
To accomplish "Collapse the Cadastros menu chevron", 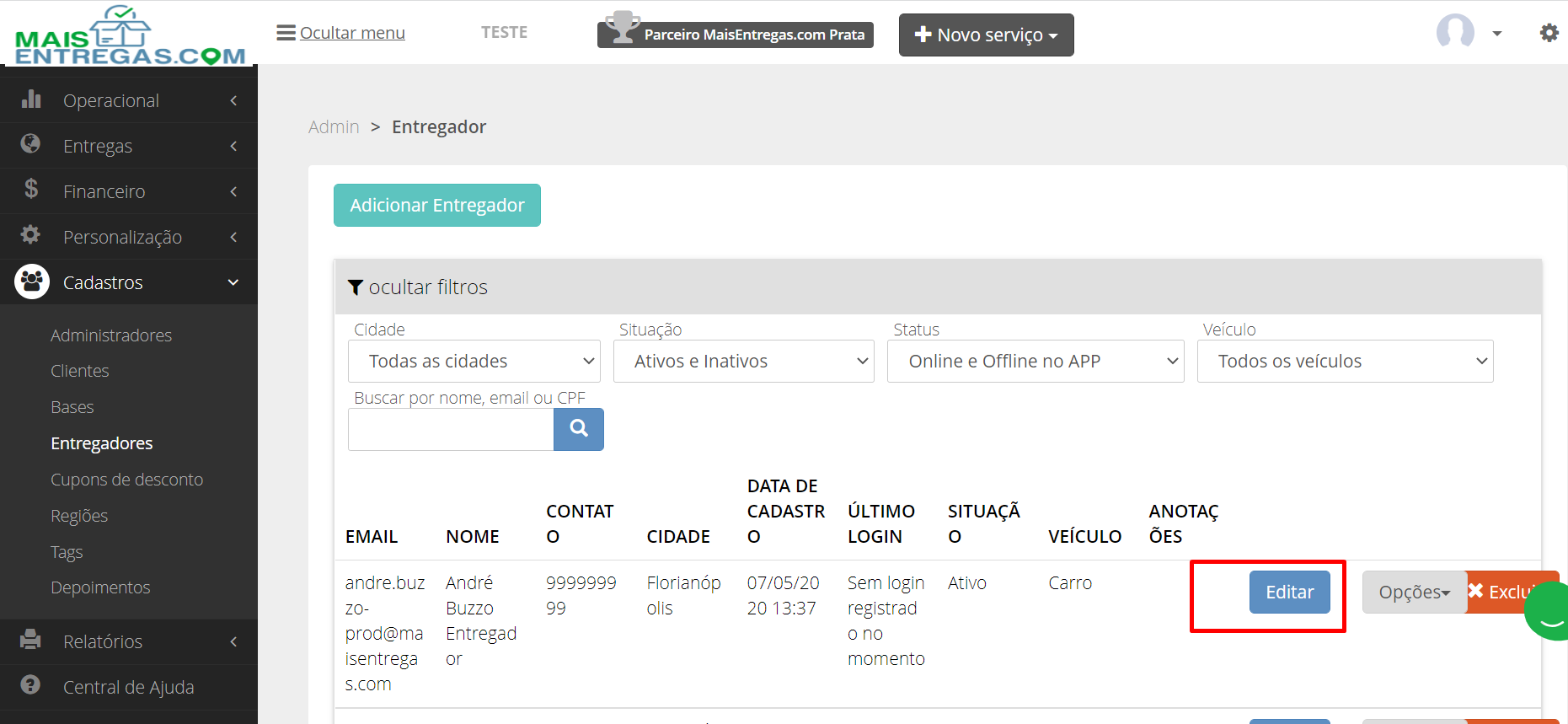I will [x=233, y=282].
